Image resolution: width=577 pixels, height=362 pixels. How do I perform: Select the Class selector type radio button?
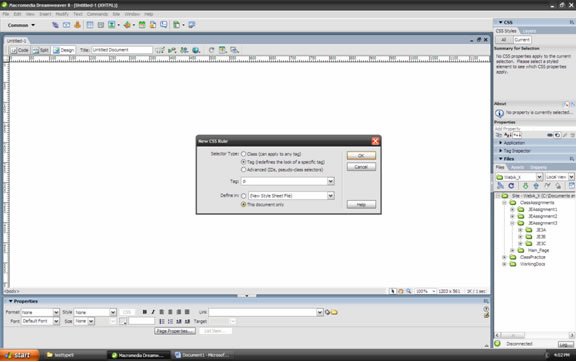coord(243,154)
